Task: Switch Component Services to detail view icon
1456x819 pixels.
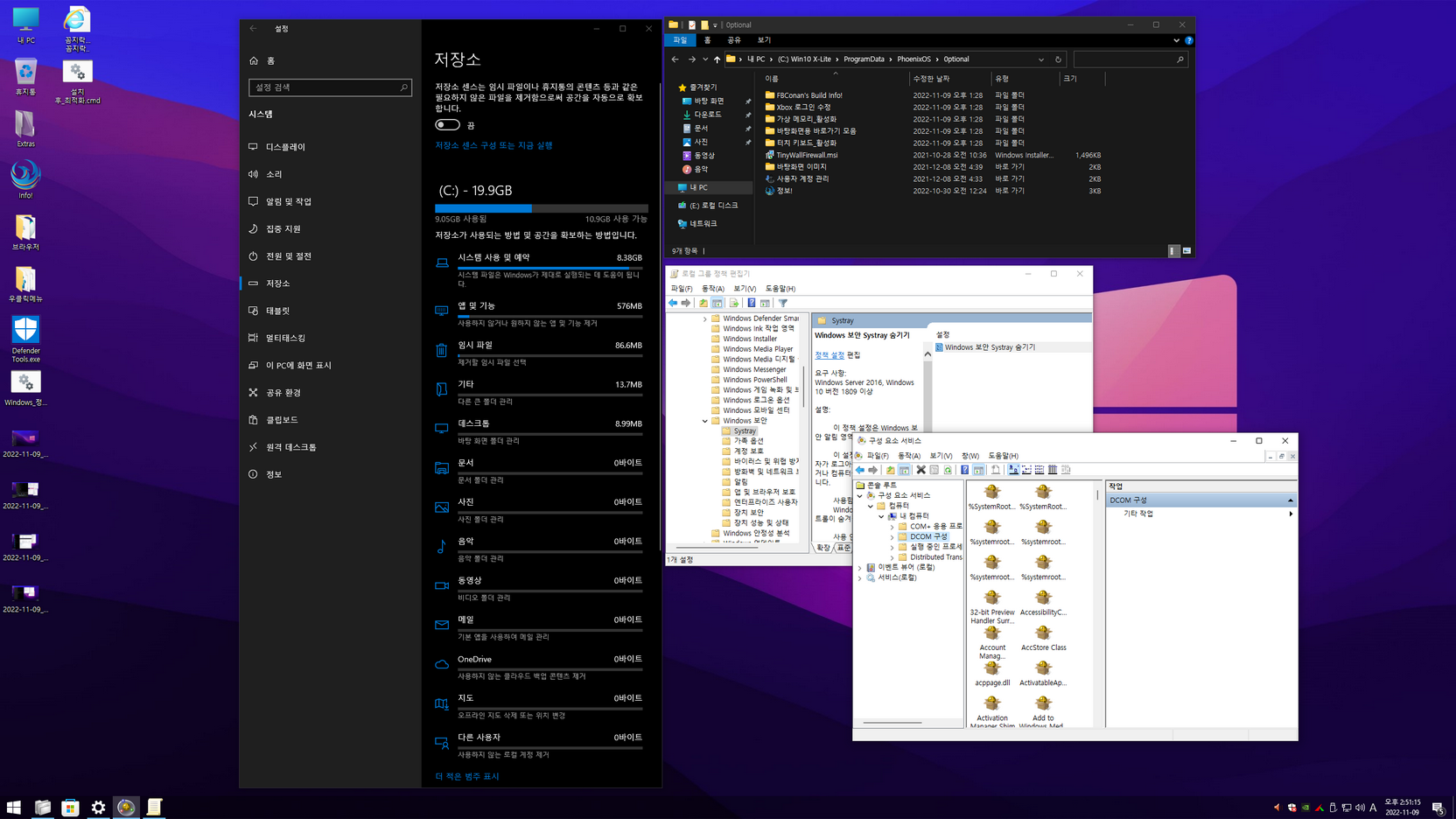Action: [1053, 470]
